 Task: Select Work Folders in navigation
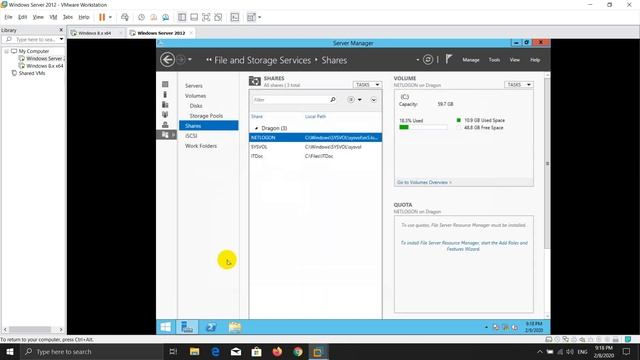[x=201, y=146]
